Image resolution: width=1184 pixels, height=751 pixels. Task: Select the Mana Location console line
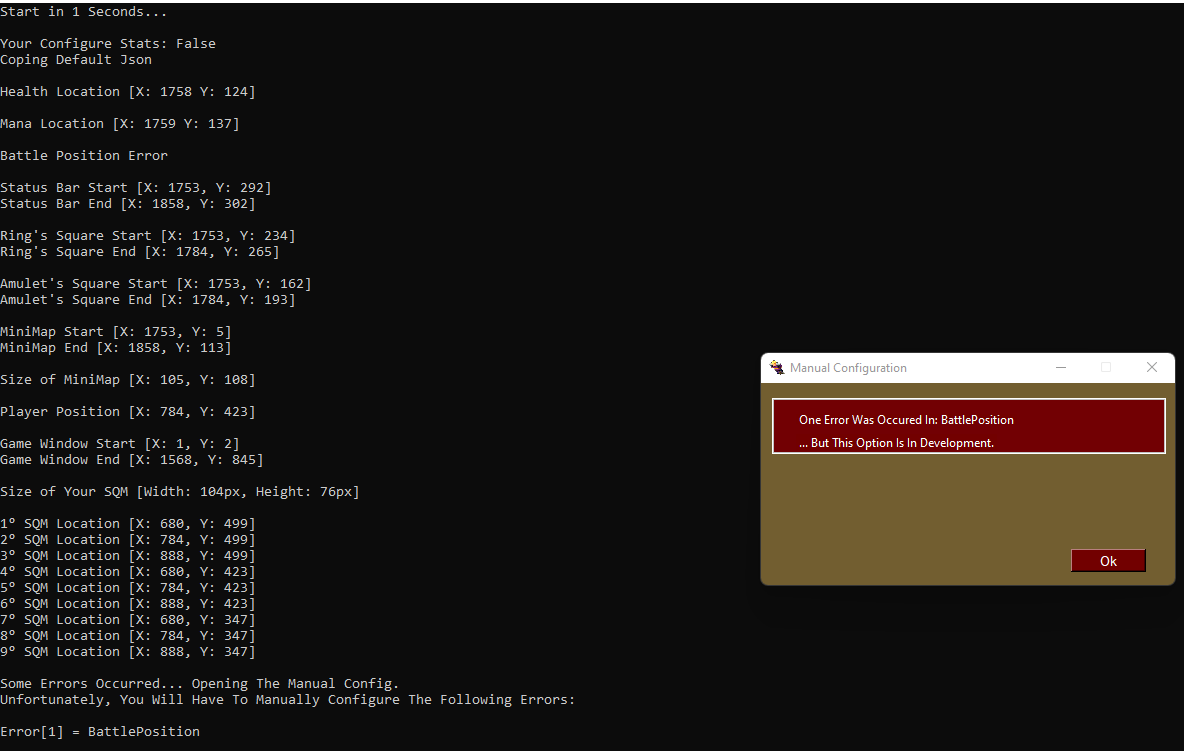(x=119, y=123)
